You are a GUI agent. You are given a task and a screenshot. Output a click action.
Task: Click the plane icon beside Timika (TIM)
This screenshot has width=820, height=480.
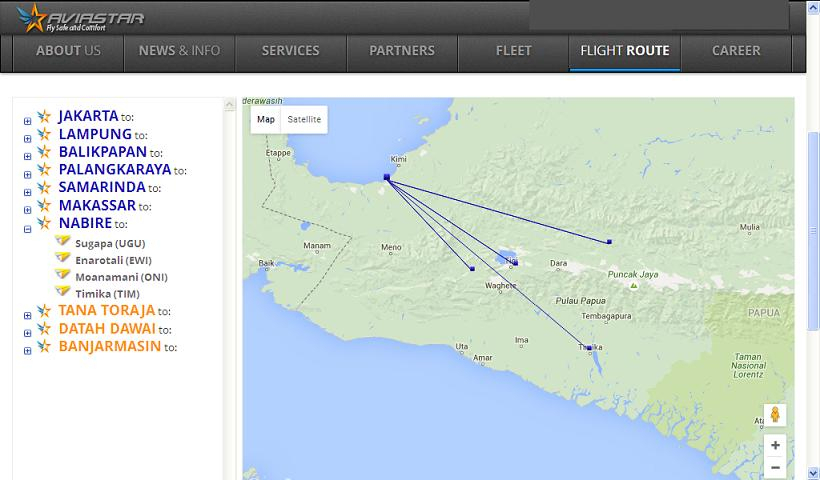click(63, 291)
